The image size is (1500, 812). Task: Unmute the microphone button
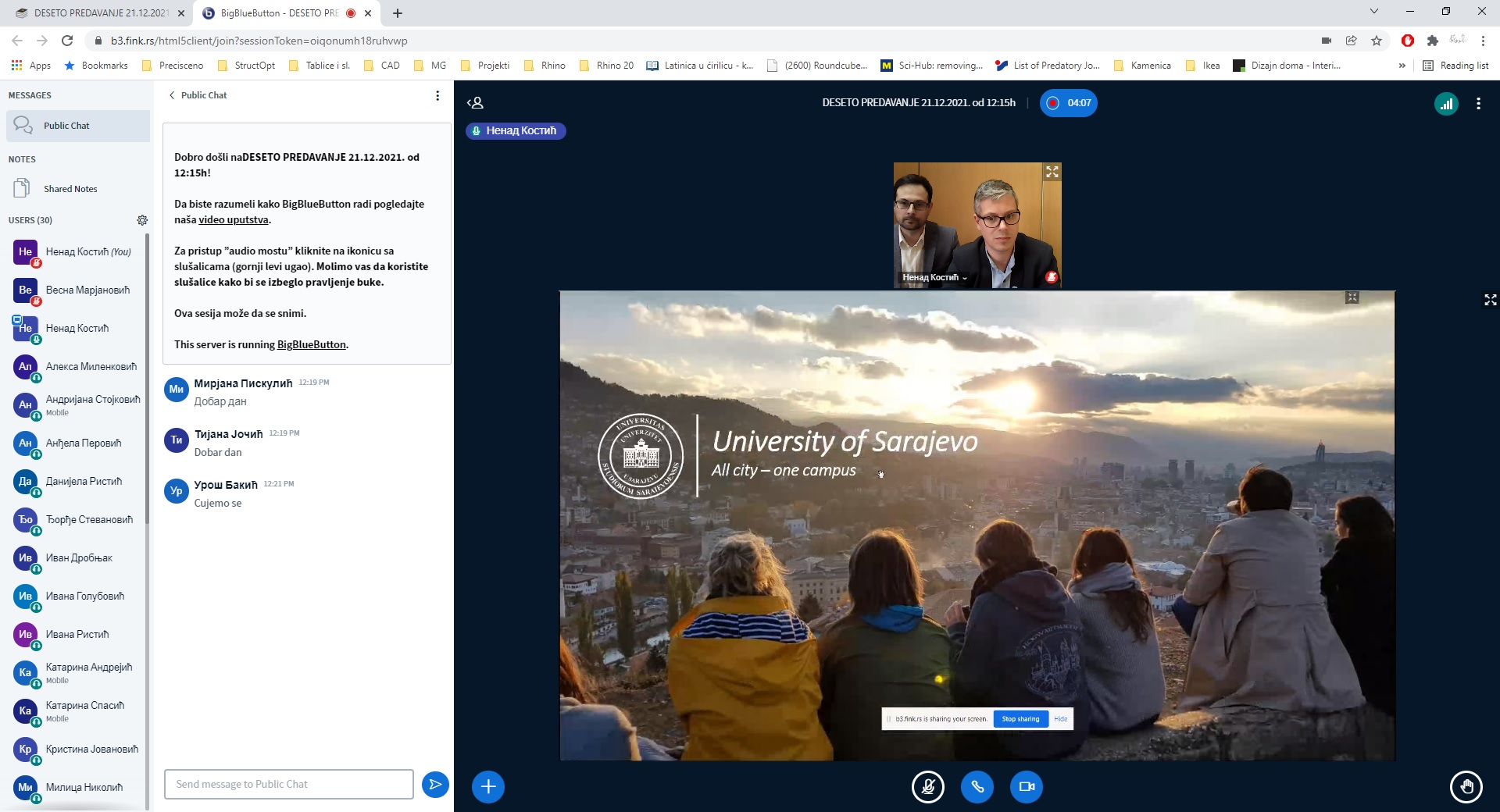click(x=928, y=786)
